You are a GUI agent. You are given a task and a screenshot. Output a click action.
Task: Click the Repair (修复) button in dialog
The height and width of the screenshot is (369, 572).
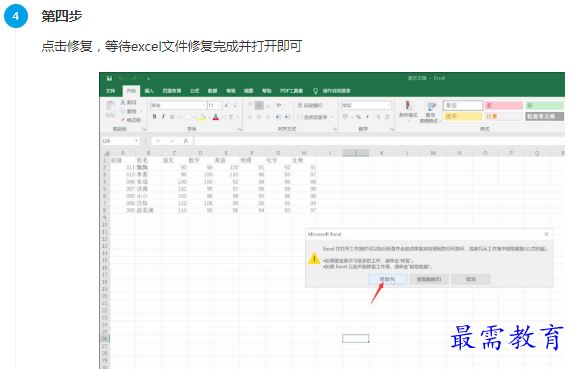pyautogui.click(x=387, y=279)
